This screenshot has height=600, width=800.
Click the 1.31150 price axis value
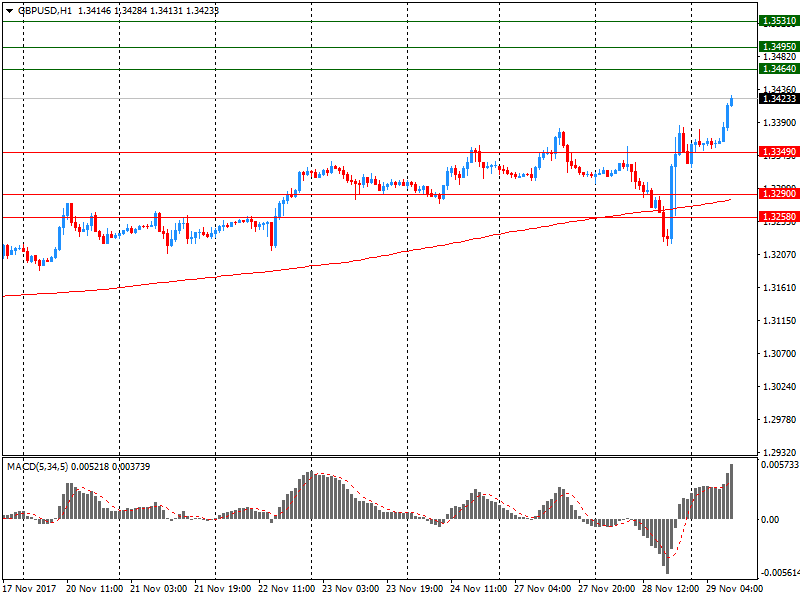(779, 321)
